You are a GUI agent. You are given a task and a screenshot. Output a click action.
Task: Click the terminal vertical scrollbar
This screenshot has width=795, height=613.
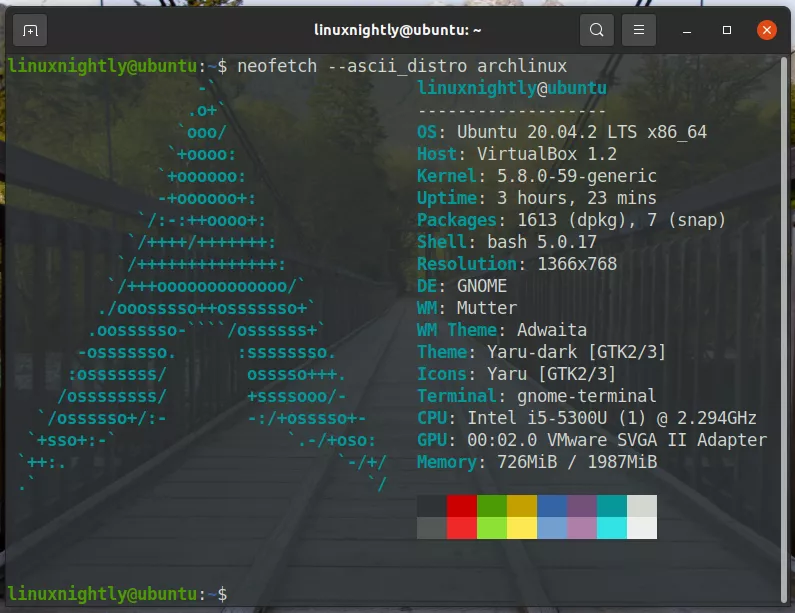tap(786, 329)
